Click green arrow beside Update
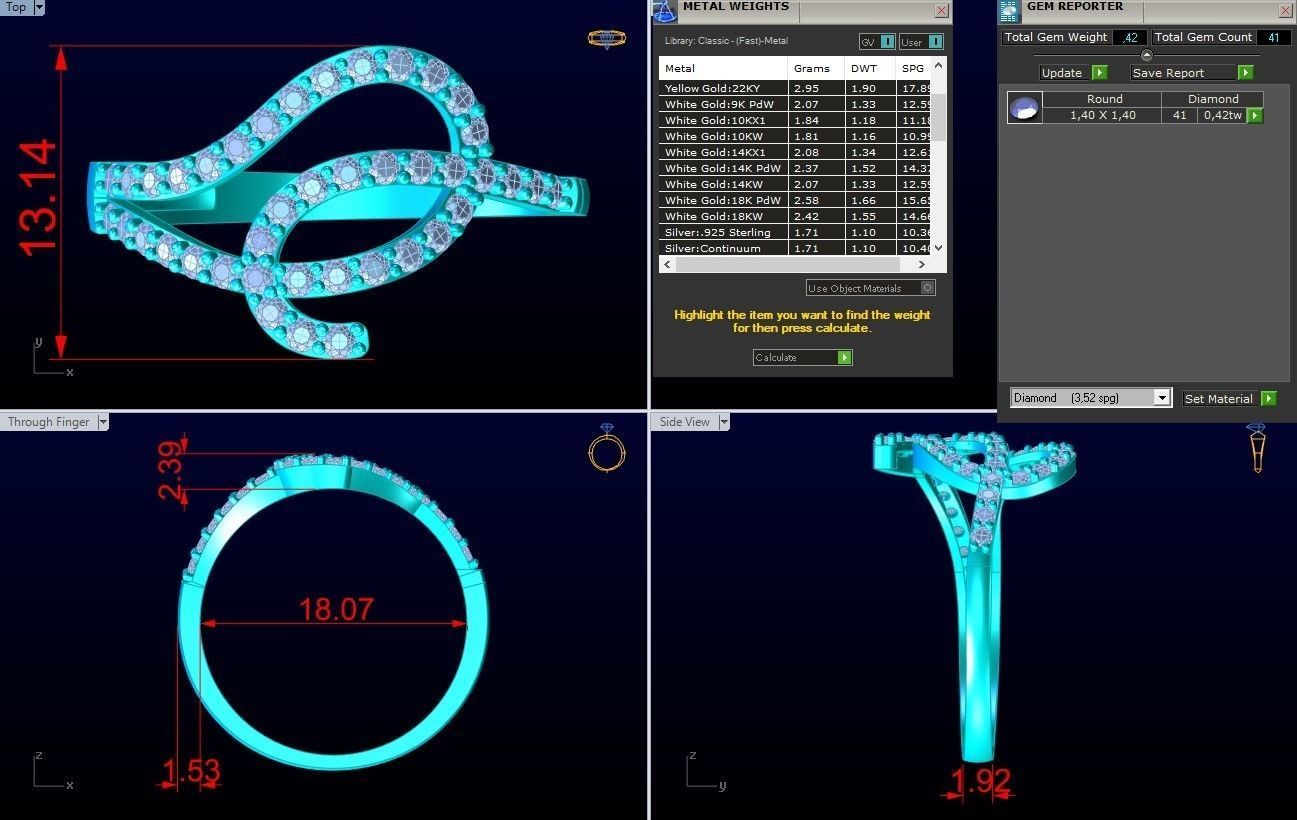Image resolution: width=1297 pixels, height=820 pixels. tap(1099, 72)
